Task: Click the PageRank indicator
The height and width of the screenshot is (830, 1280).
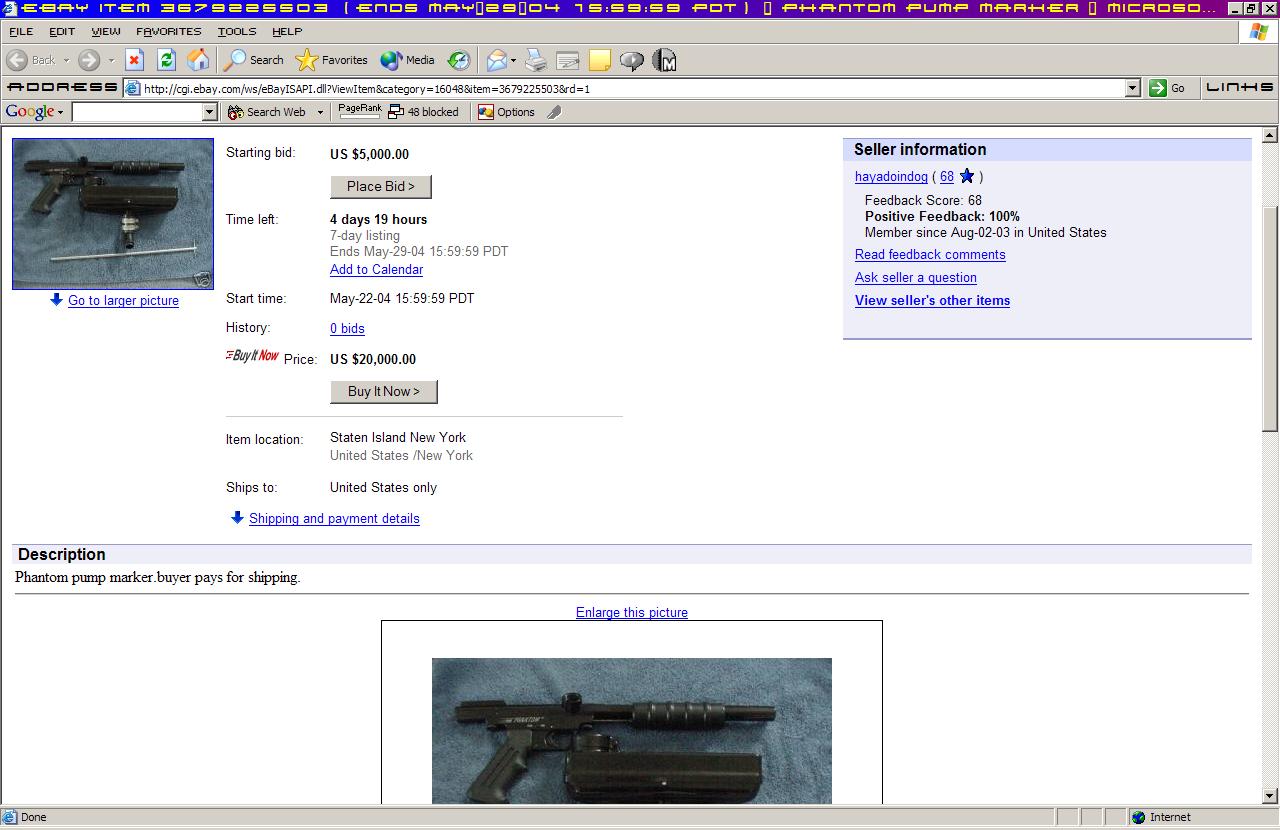Action: [x=359, y=111]
